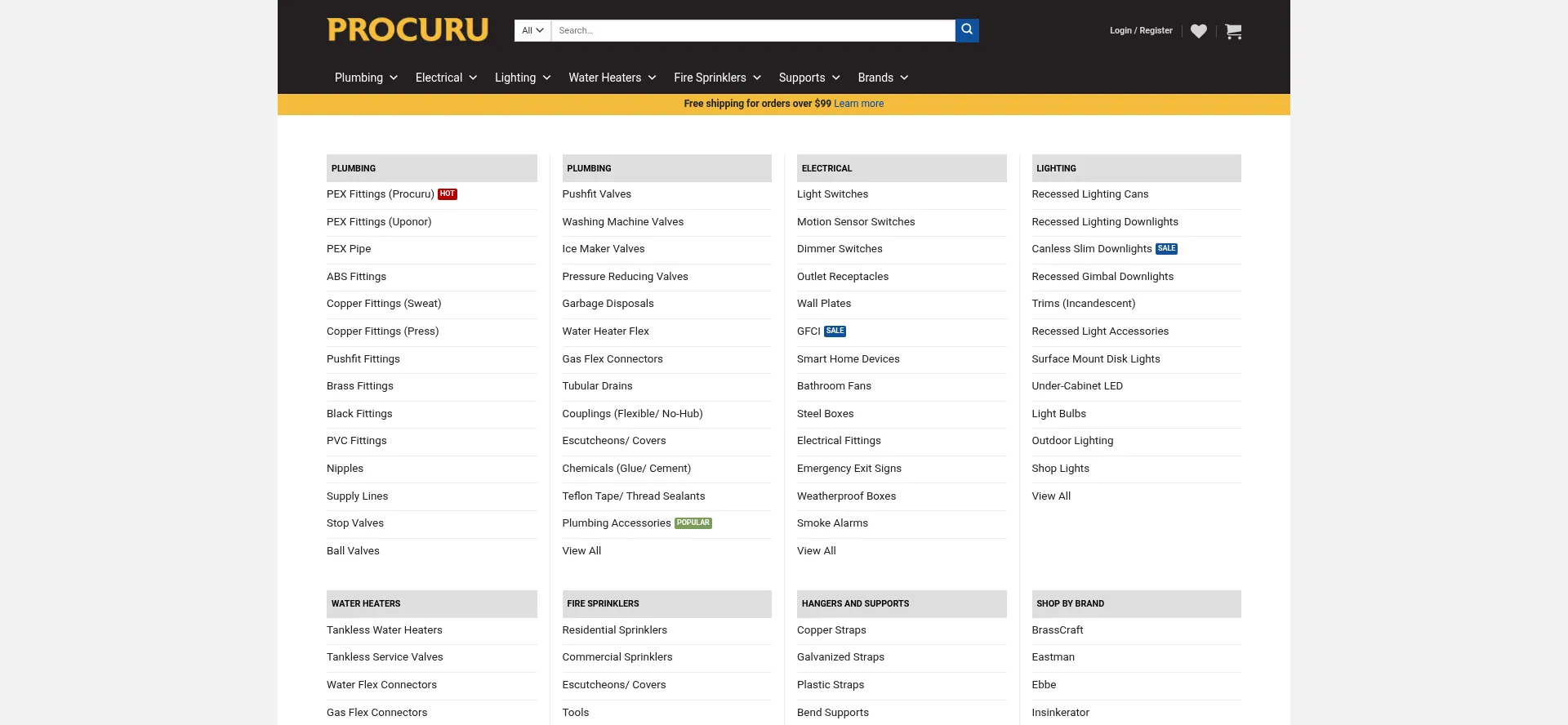Viewport: 1568px width, 725px height.
Task: Go to Light Bulbs category
Action: [x=1058, y=414]
